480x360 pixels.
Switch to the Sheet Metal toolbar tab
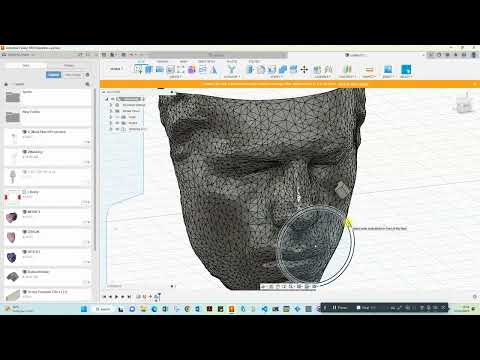pos(207,61)
